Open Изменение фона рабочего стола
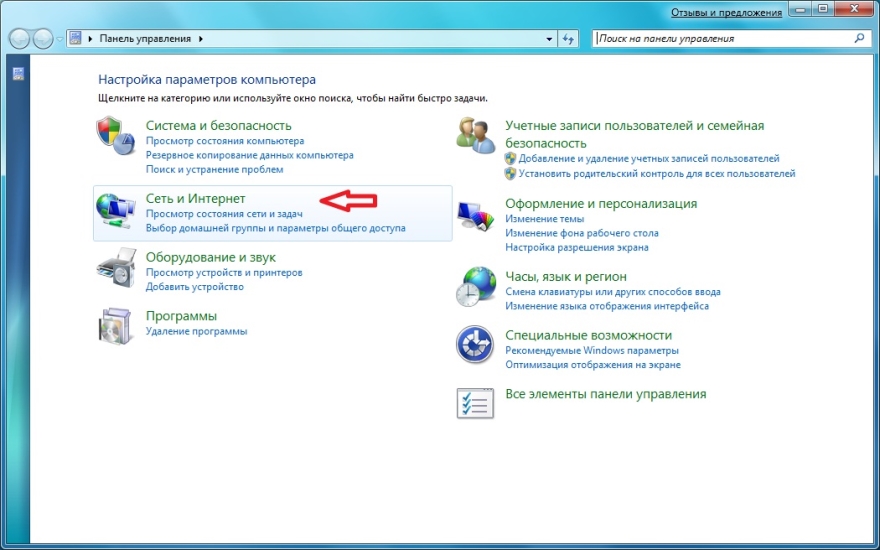 point(582,233)
